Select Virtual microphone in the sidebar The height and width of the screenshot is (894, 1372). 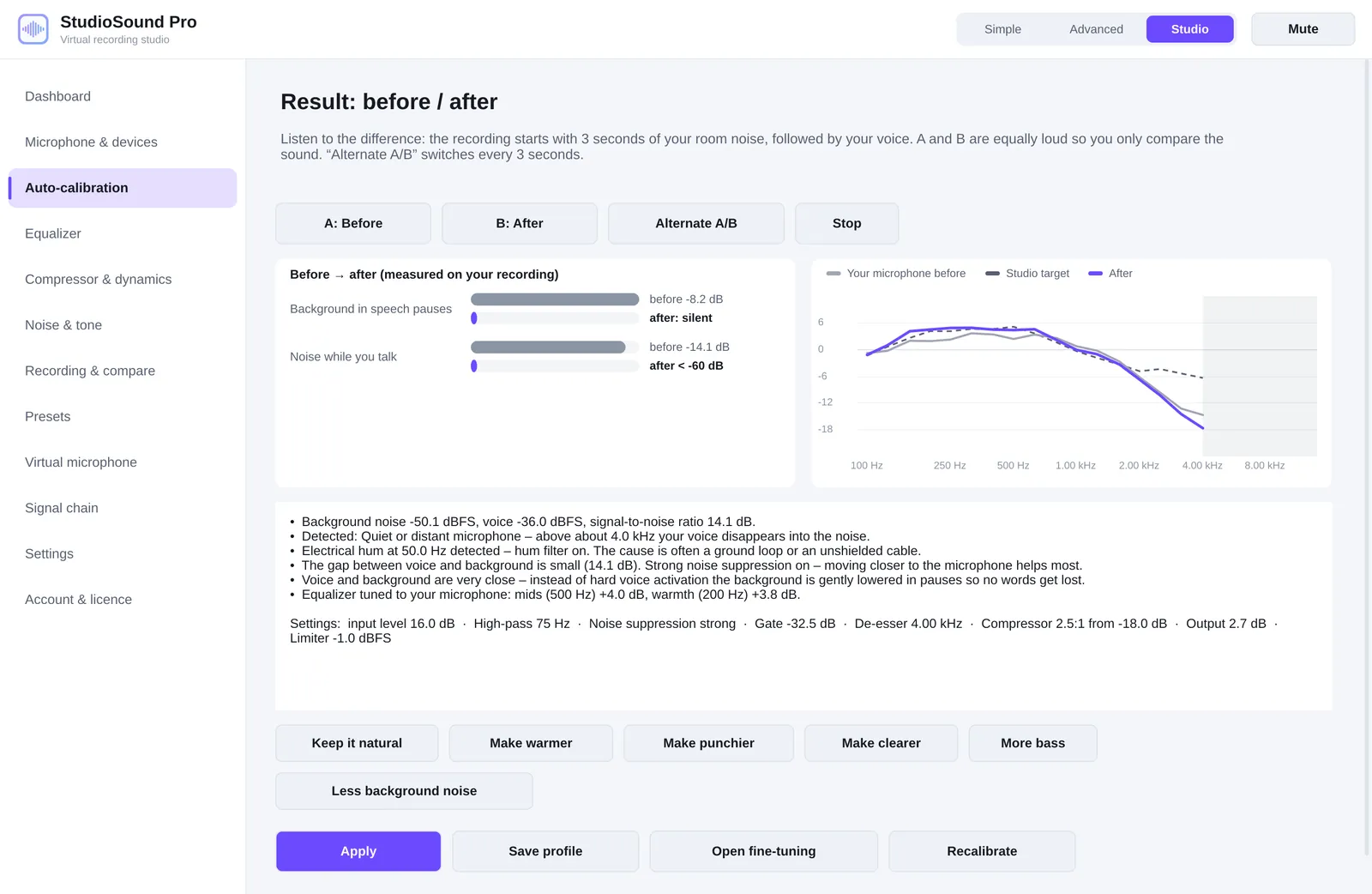click(x=123, y=462)
